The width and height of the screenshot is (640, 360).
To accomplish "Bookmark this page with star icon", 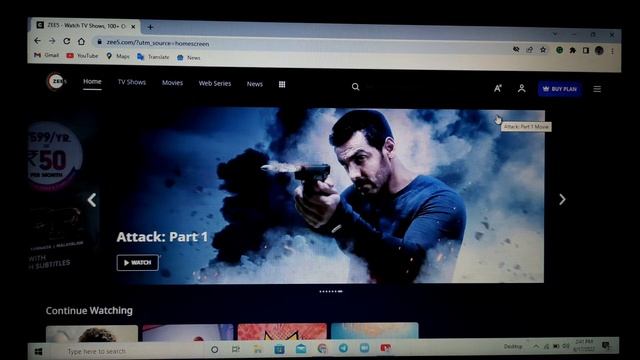I will pyautogui.click(x=543, y=50).
